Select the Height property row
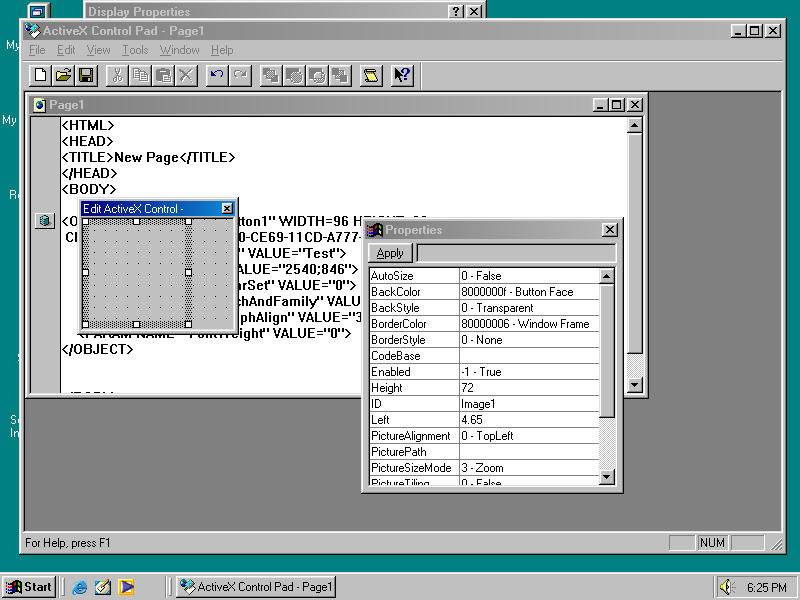800x600 pixels. (x=484, y=388)
